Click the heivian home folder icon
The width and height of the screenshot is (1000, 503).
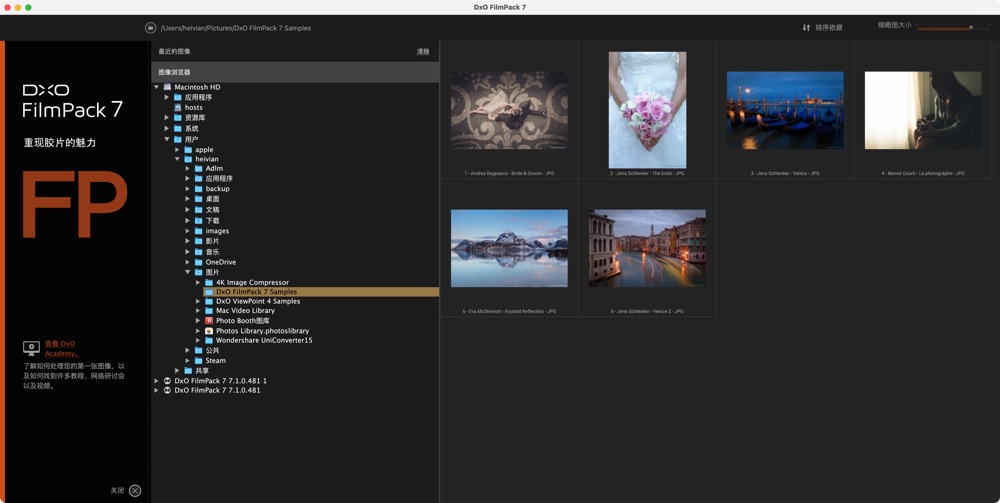point(188,159)
